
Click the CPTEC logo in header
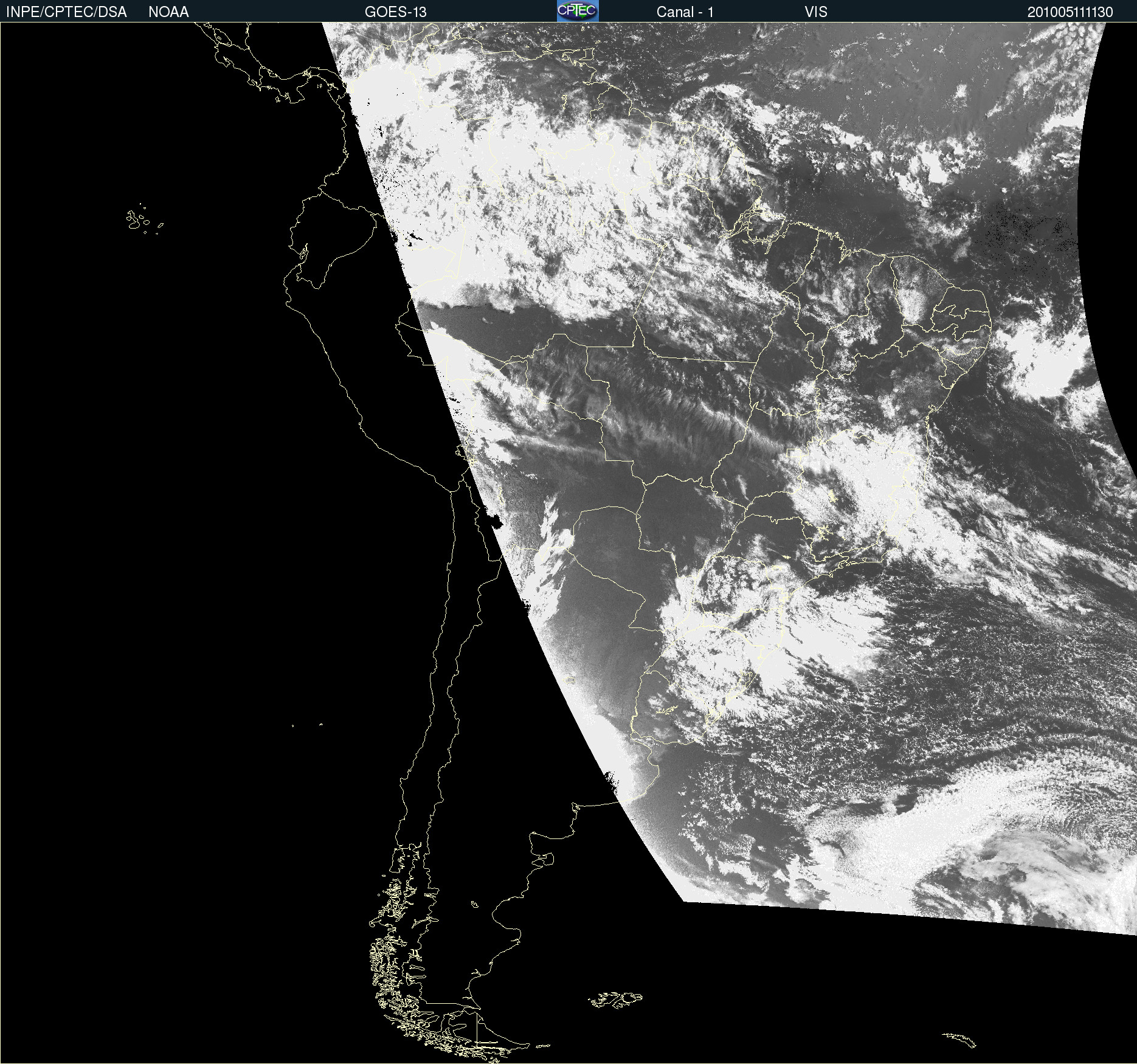(x=578, y=11)
